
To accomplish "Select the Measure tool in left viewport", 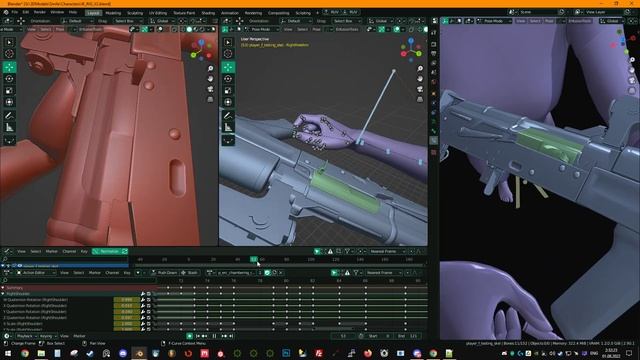I will (9, 128).
